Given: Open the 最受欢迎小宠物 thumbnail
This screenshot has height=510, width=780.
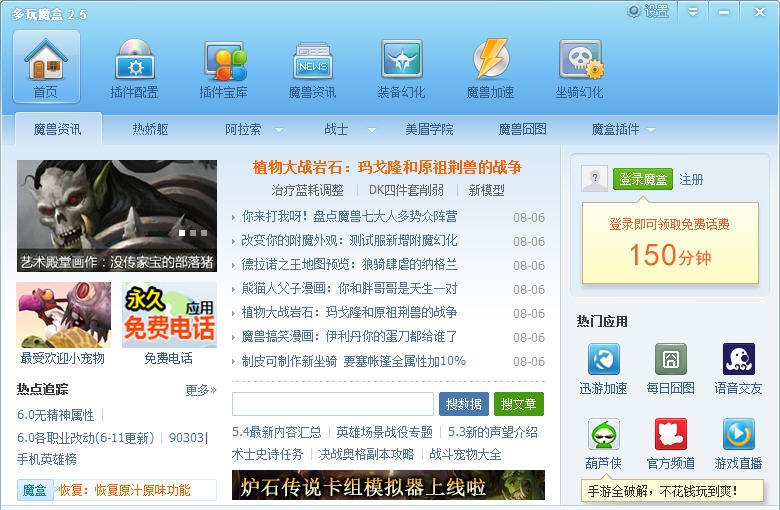Looking at the screenshot, I should tap(64, 315).
